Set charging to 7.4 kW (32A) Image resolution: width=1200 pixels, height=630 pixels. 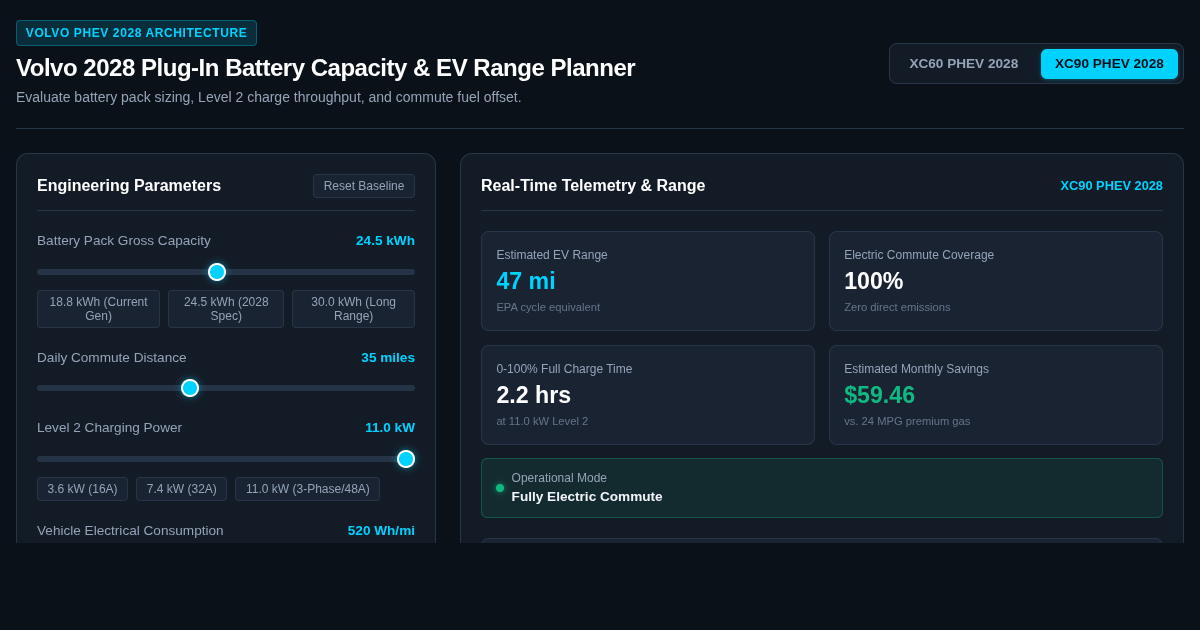point(181,489)
